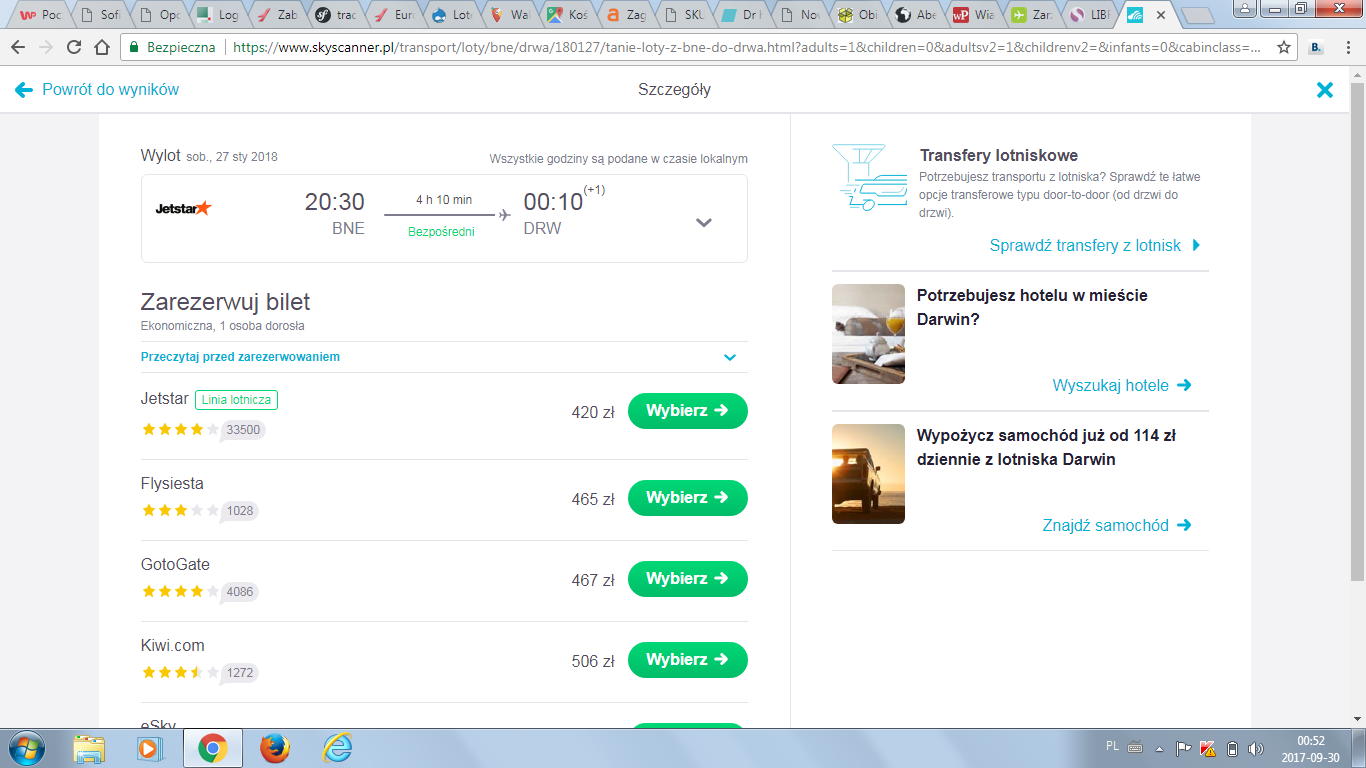Screen dimensions: 1366x768
Task: Choose the Kiwi.com offer for 506 zł
Action: (688, 660)
